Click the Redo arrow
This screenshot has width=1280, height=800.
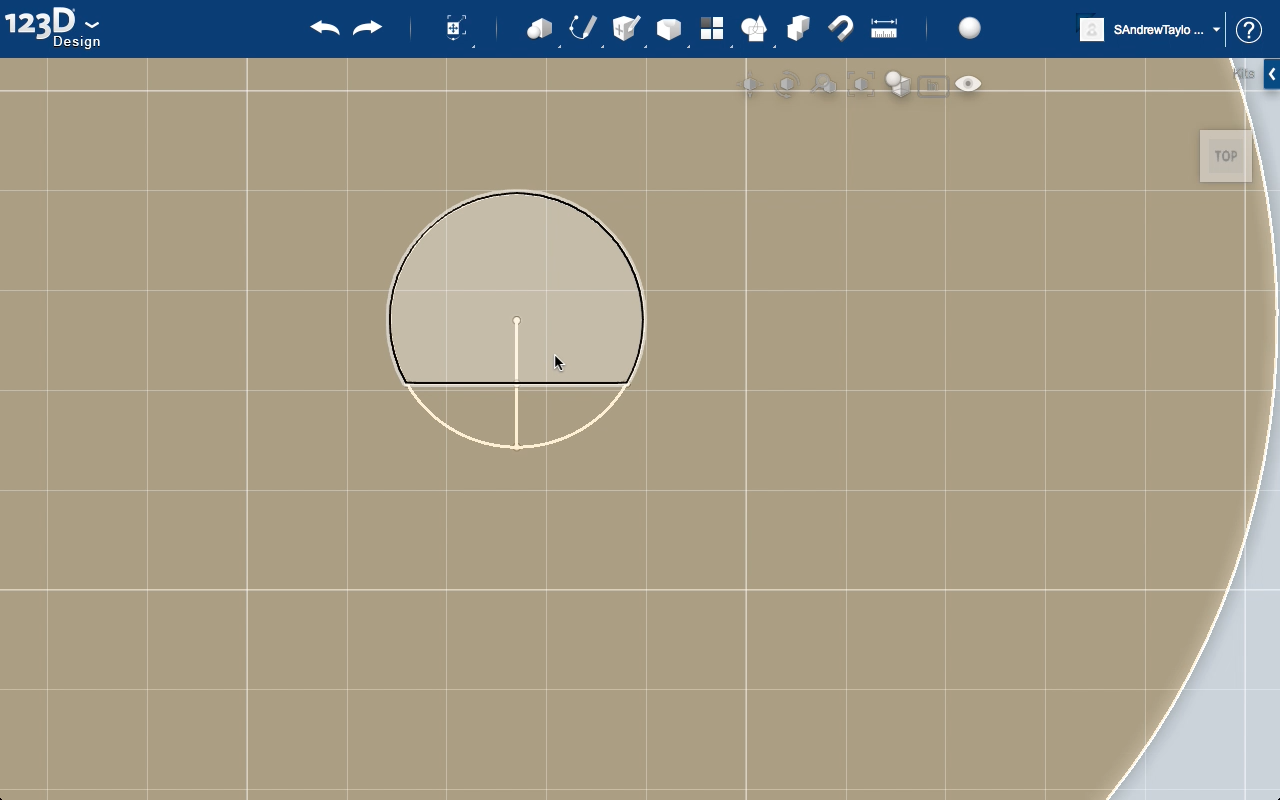click(x=368, y=28)
